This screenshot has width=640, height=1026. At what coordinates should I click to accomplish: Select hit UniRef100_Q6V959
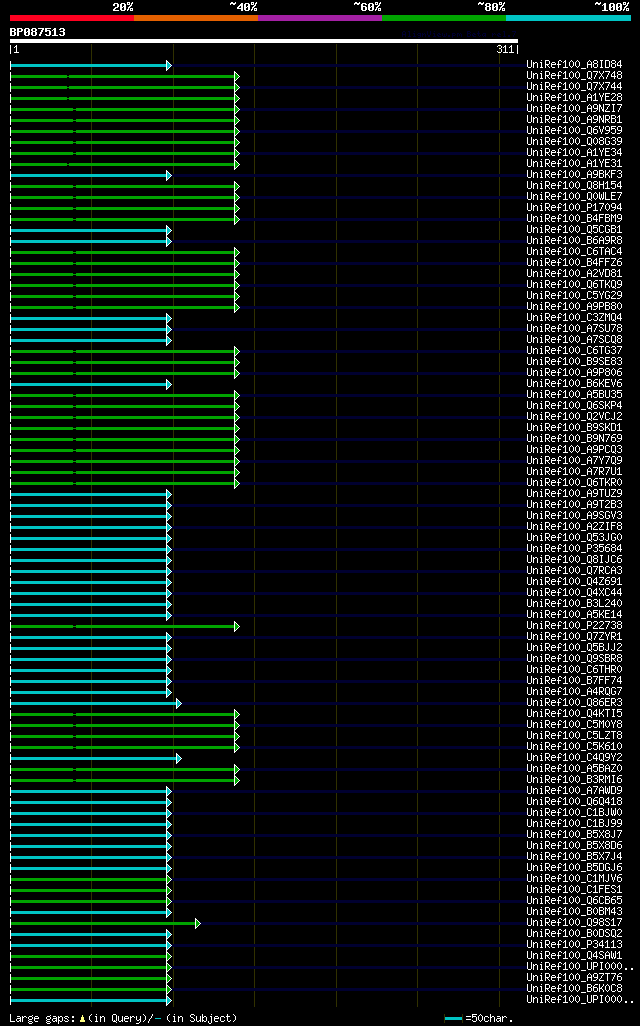coord(574,131)
